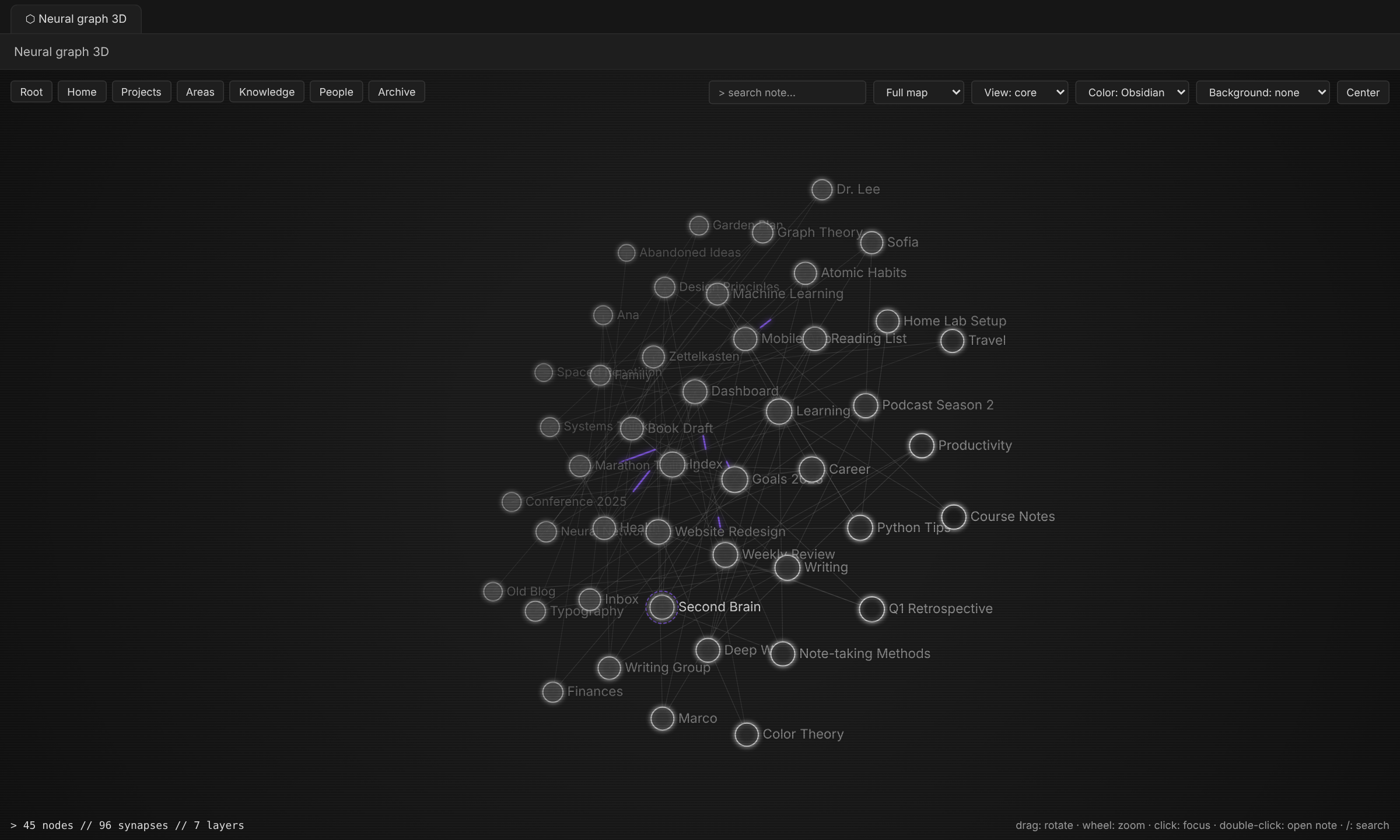The height and width of the screenshot is (840, 1400).
Task: Focus the search note input field
Action: [x=787, y=92]
